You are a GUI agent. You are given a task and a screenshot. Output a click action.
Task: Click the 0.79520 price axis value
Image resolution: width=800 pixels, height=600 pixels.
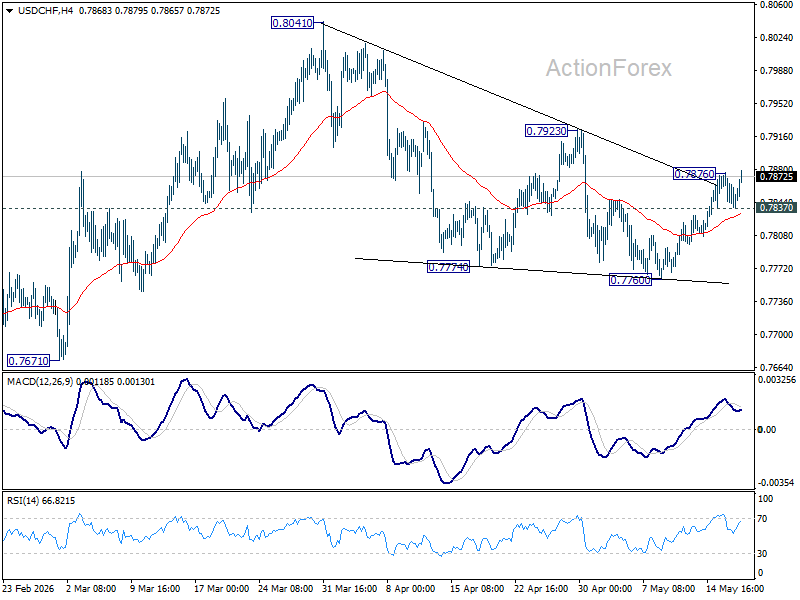pos(777,104)
